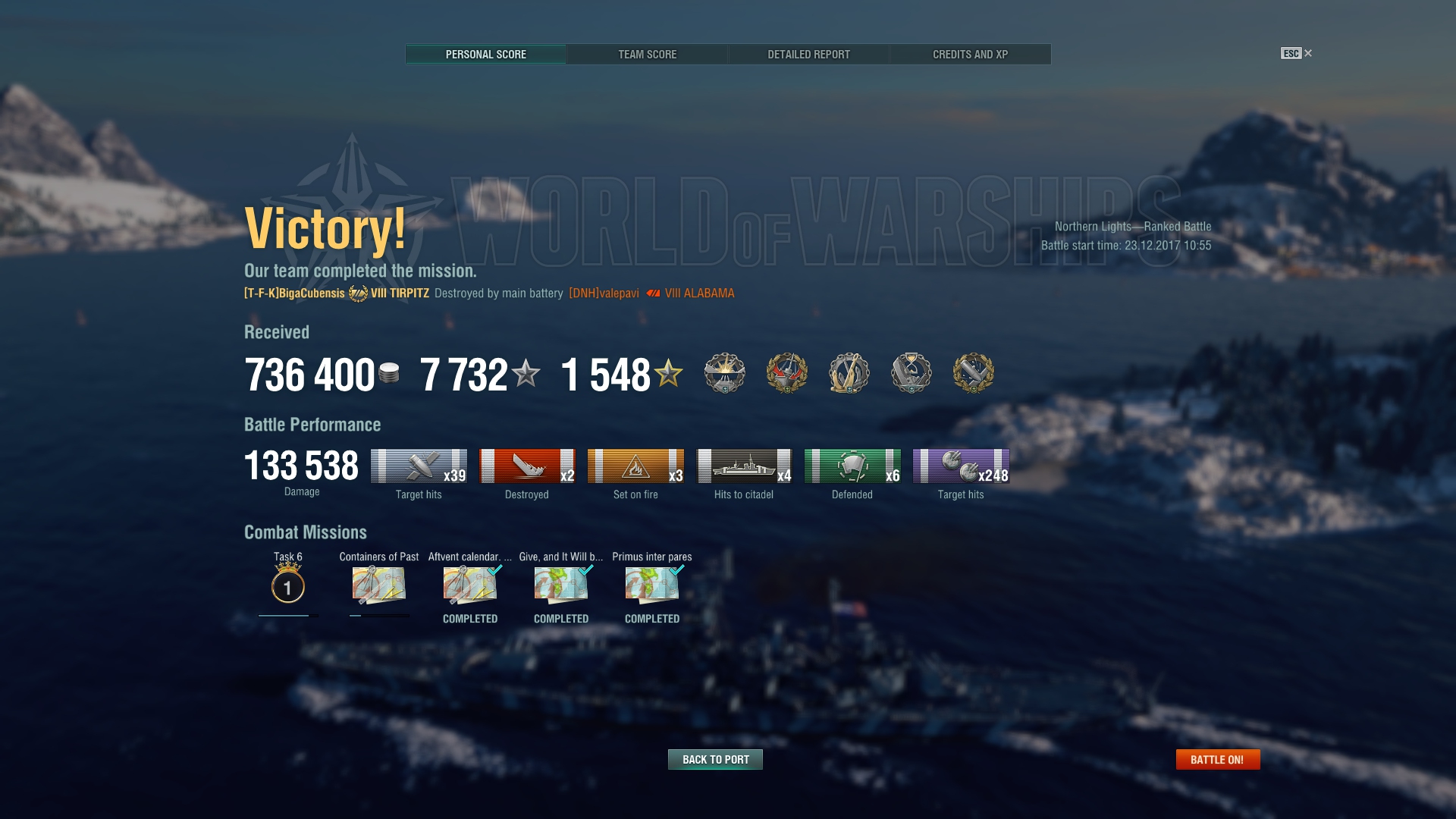Close the results screen with ESC
This screenshot has height=819, width=1456.
1296,53
